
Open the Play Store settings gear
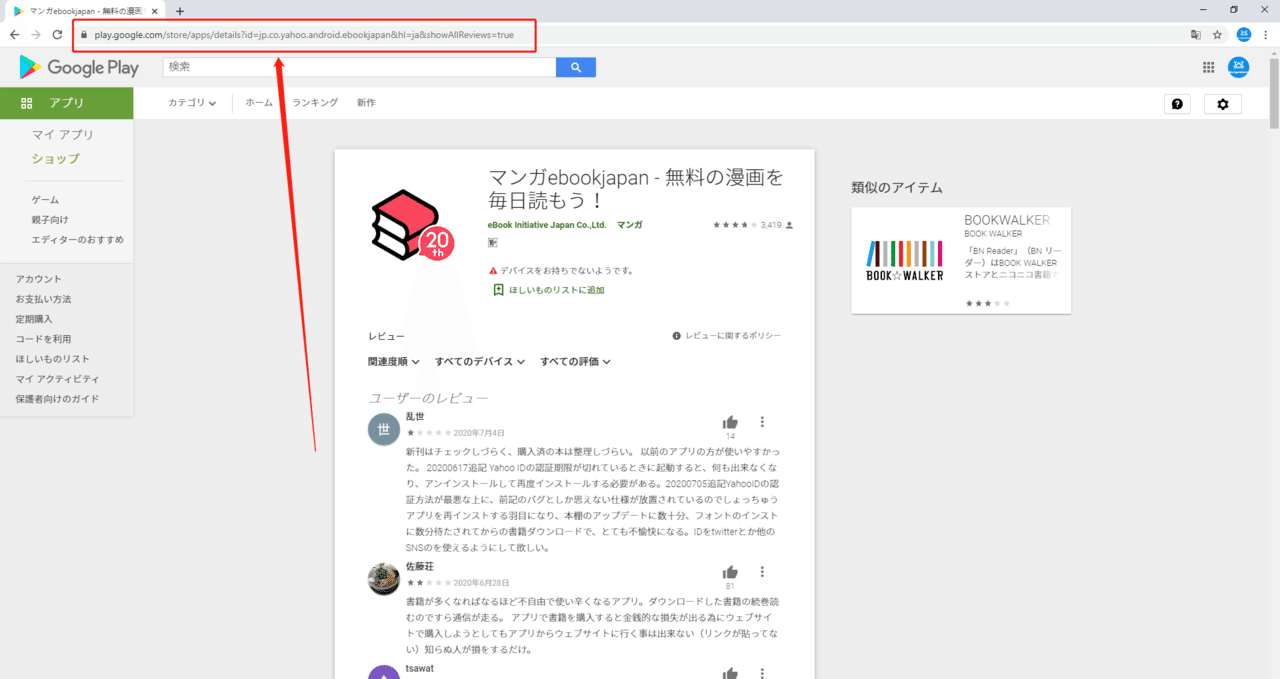point(1222,104)
